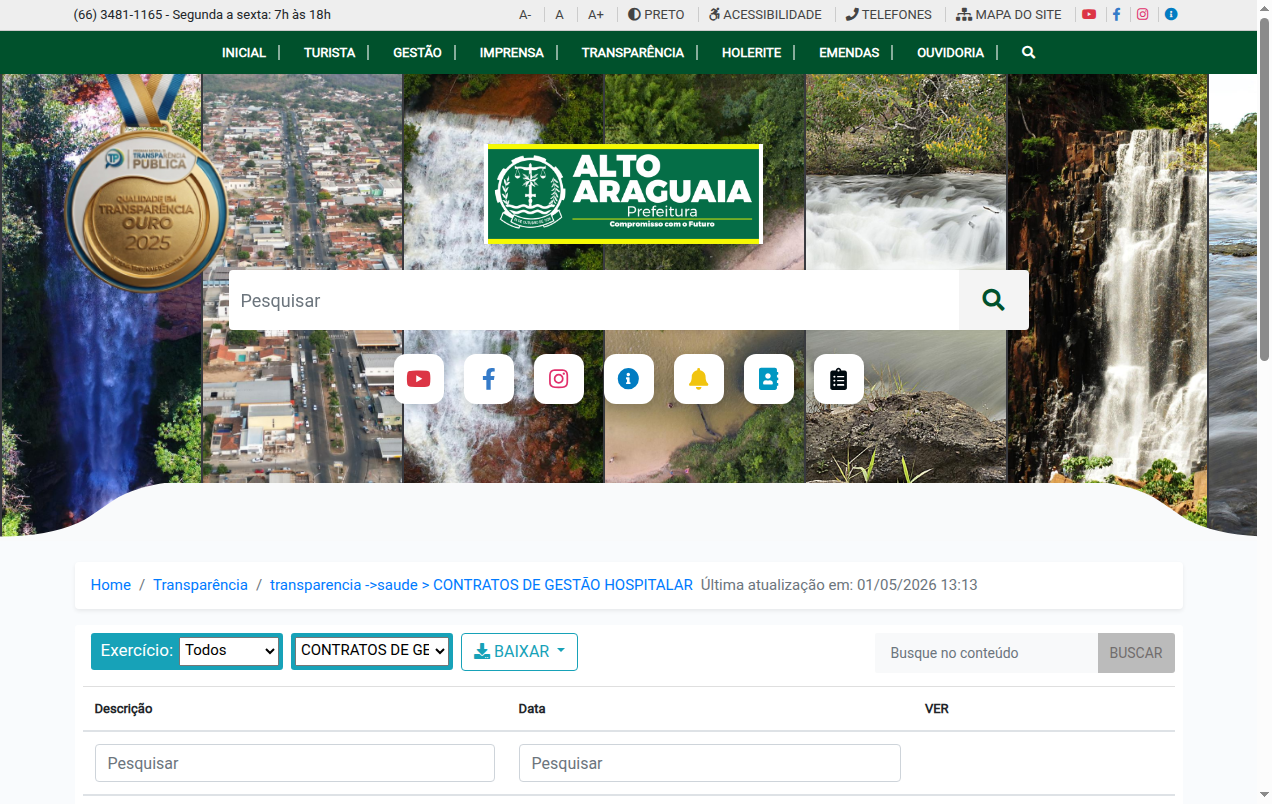Screen dimensions: 1272x804
Task: Open the GESTÃO menu item
Action: tap(417, 53)
